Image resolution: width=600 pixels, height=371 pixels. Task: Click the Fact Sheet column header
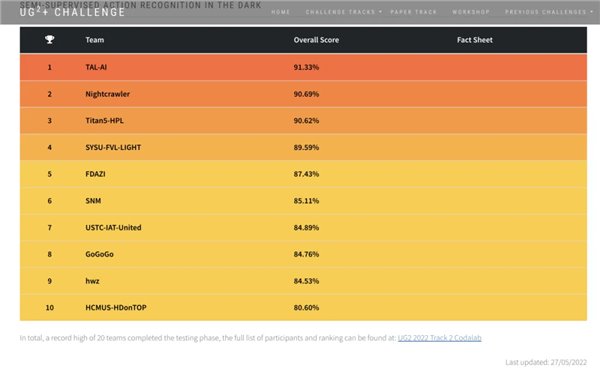point(474,40)
